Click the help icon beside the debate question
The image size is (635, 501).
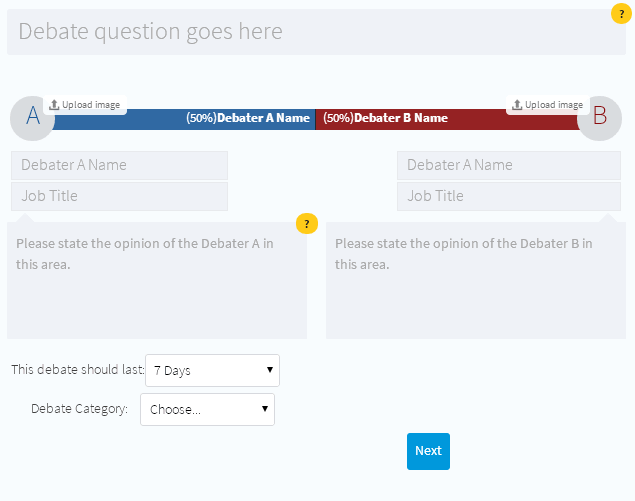tap(621, 13)
